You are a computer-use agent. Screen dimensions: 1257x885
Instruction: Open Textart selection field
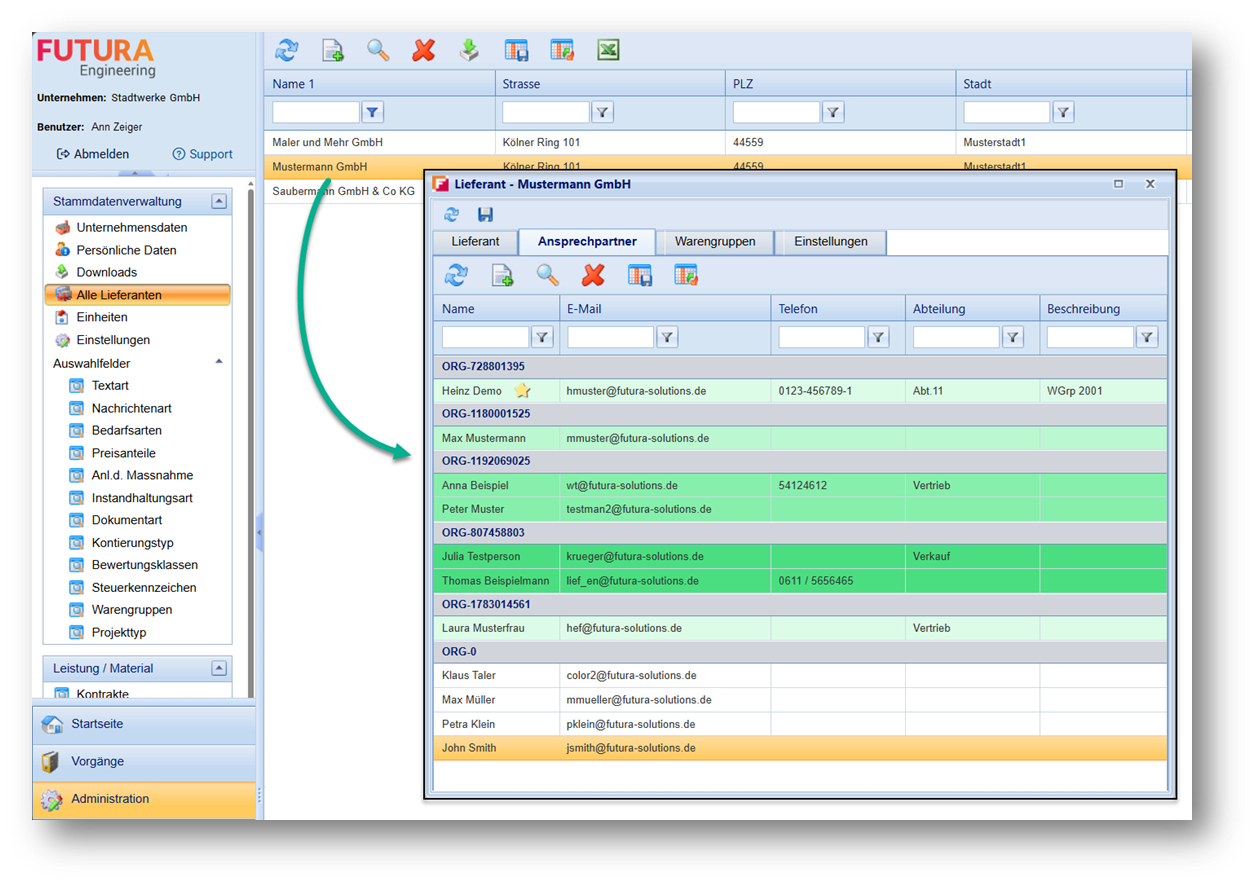point(110,385)
